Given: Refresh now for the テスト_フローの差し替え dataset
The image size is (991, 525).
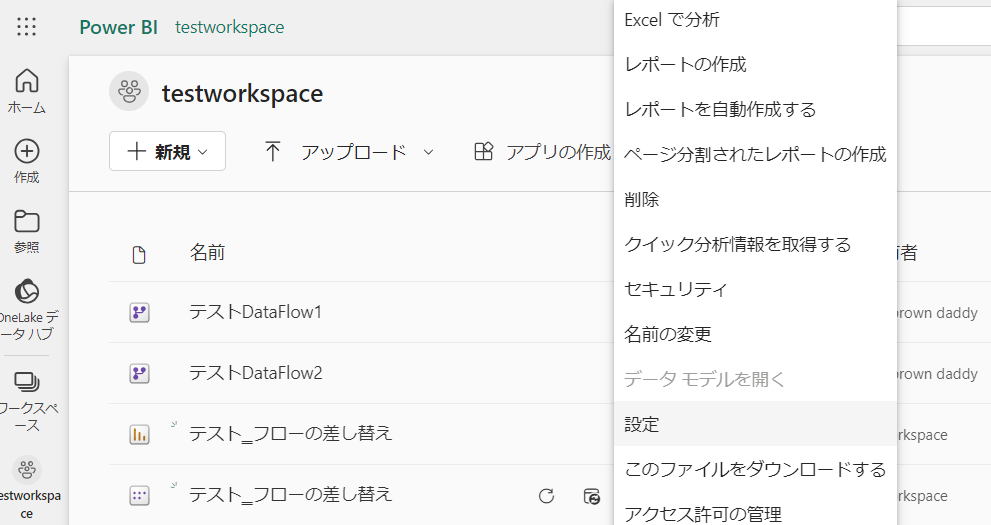Looking at the screenshot, I should [547, 496].
